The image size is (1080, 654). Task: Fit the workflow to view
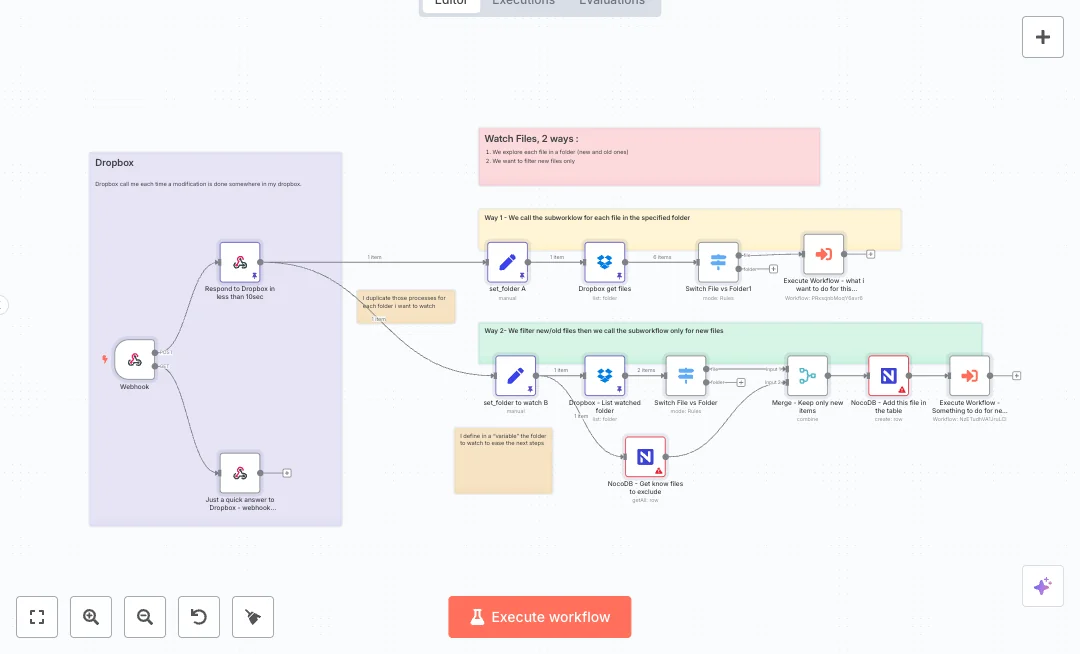(37, 617)
